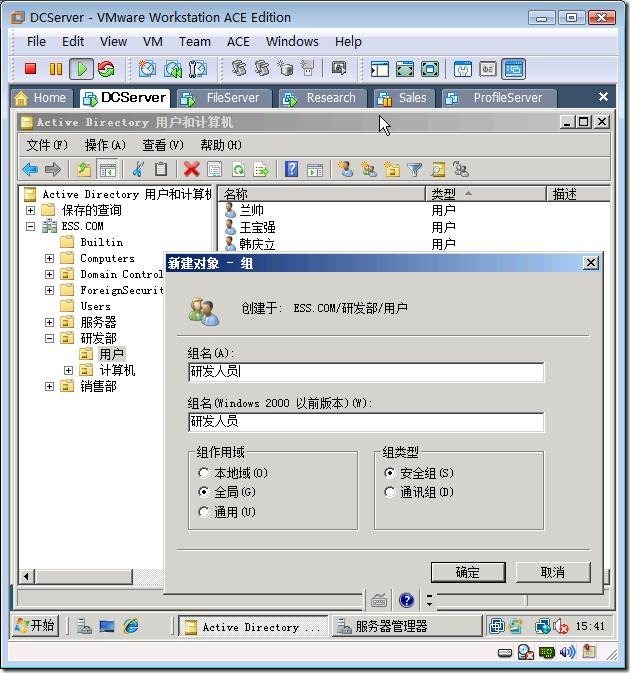This screenshot has height=673, width=630.
Task: Click the tree pane scroll left arrow
Action: [x=27, y=576]
